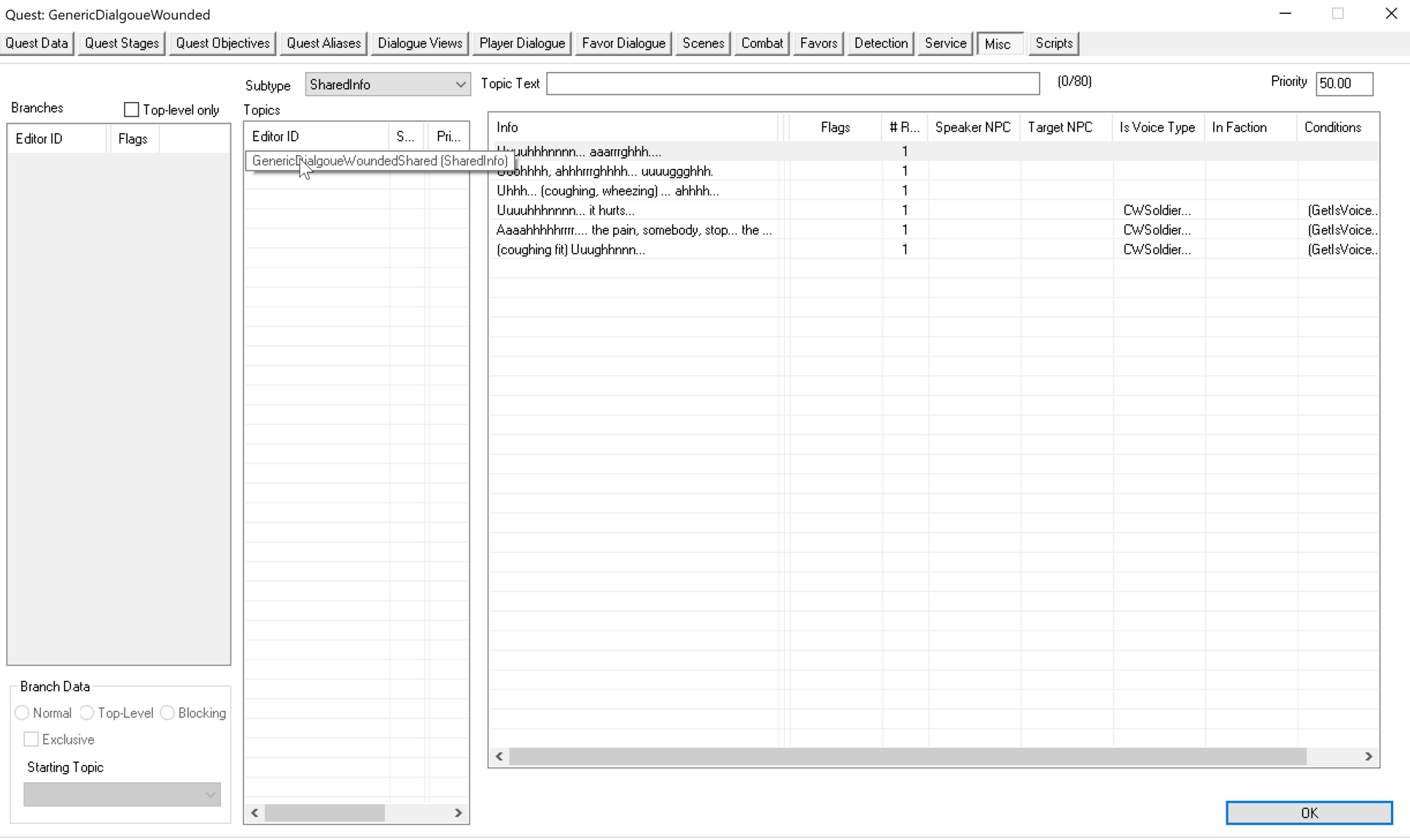Screen dimensions: 1410x840
Task: Expand the Starting Topic dropdown
Action: pos(122,794)
